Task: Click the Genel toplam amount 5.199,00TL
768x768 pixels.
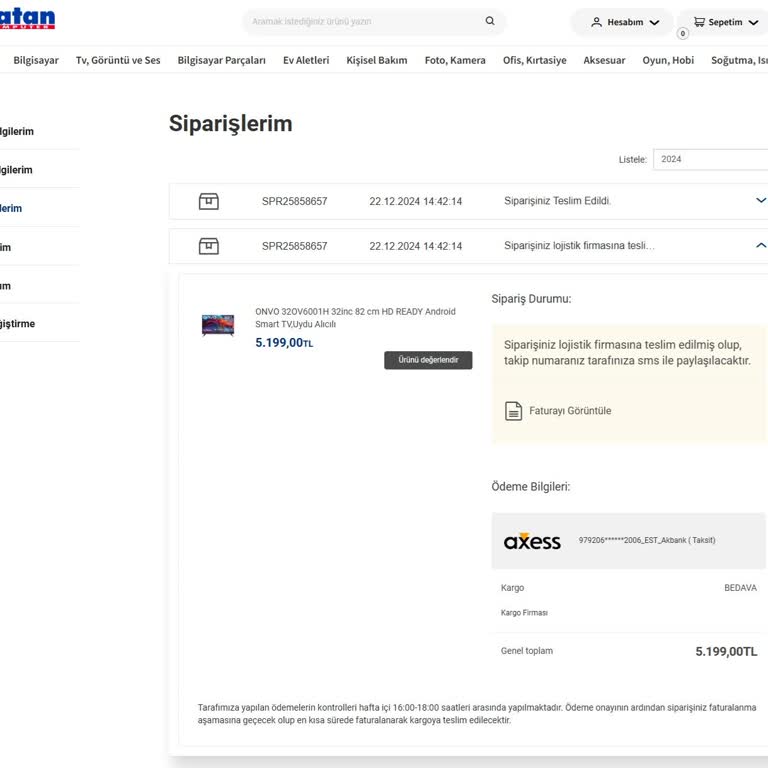Action: coord(726,651)
